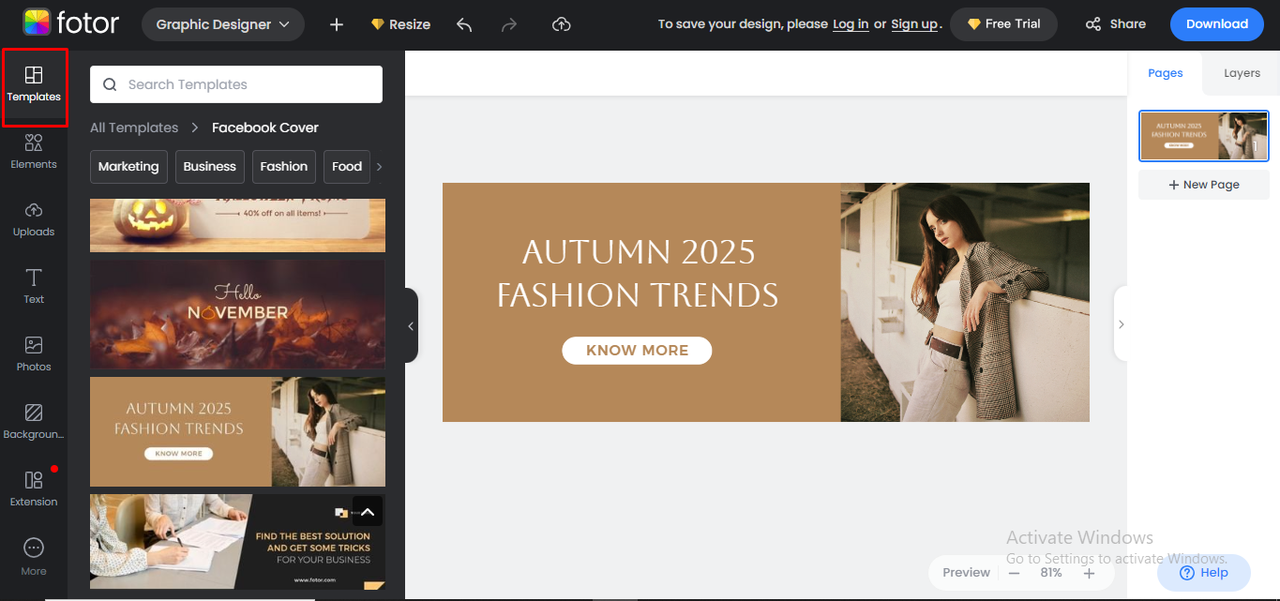Select the Hello November template
The image size is (1280, 601).
pyautogui.click(x=237, y=314)
